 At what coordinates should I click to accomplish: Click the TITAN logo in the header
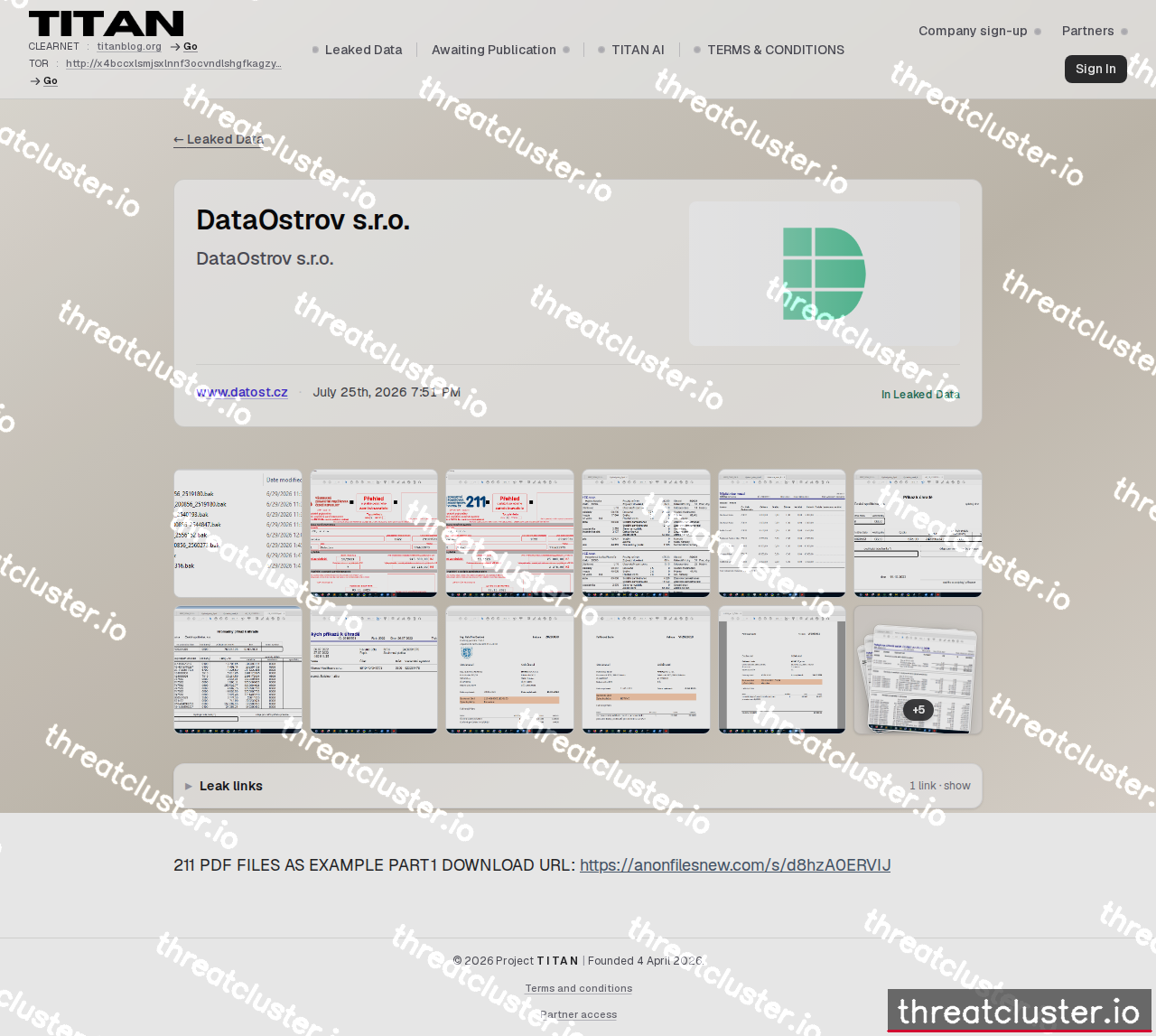click(x=106, y=23)
